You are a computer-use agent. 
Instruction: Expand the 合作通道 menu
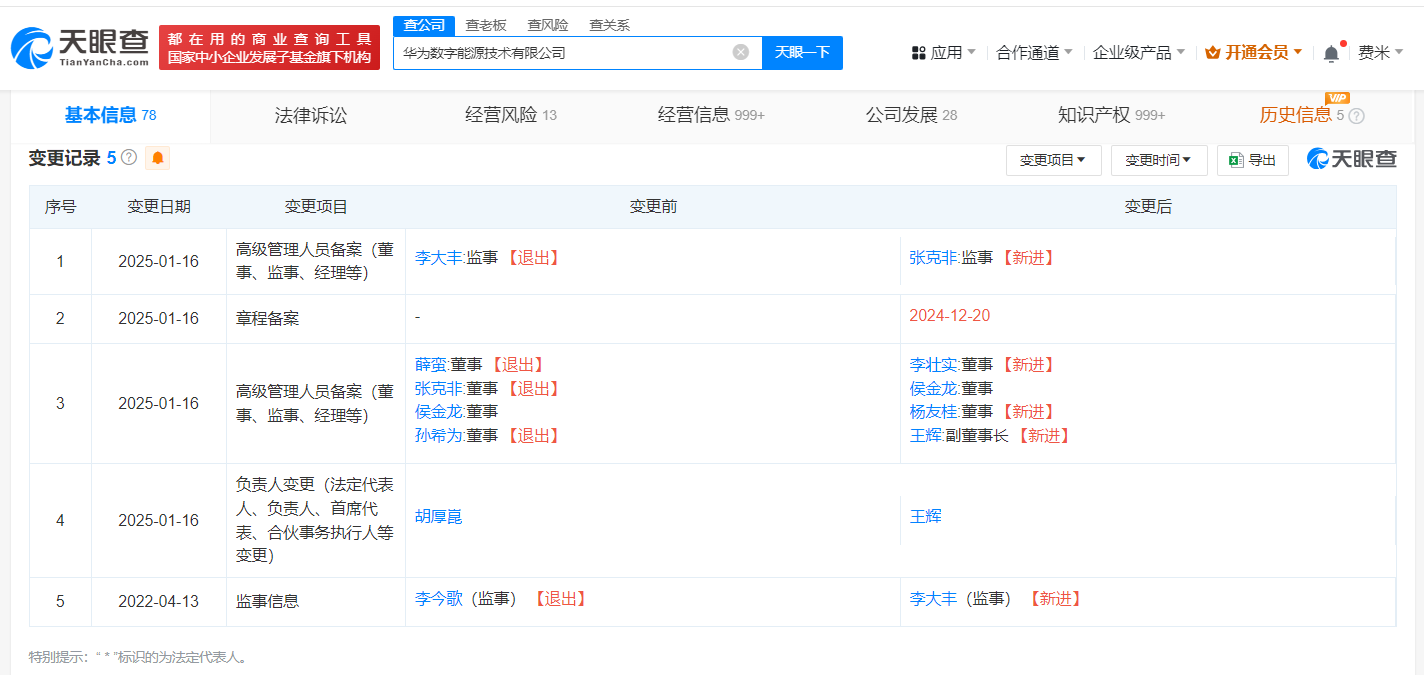[x=1034, y=52]
